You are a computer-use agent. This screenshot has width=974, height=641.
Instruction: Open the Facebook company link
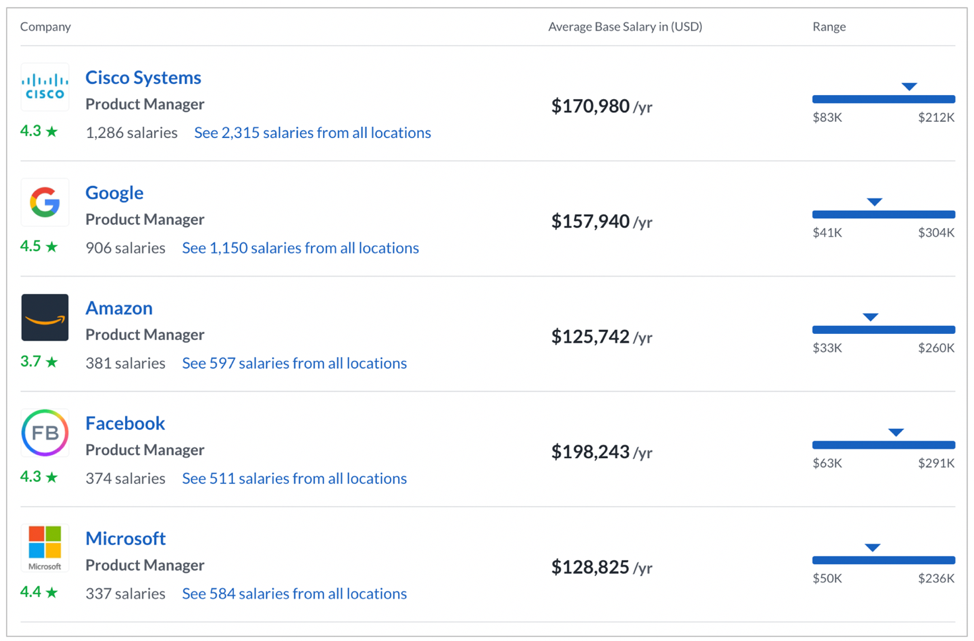[125, 424]
